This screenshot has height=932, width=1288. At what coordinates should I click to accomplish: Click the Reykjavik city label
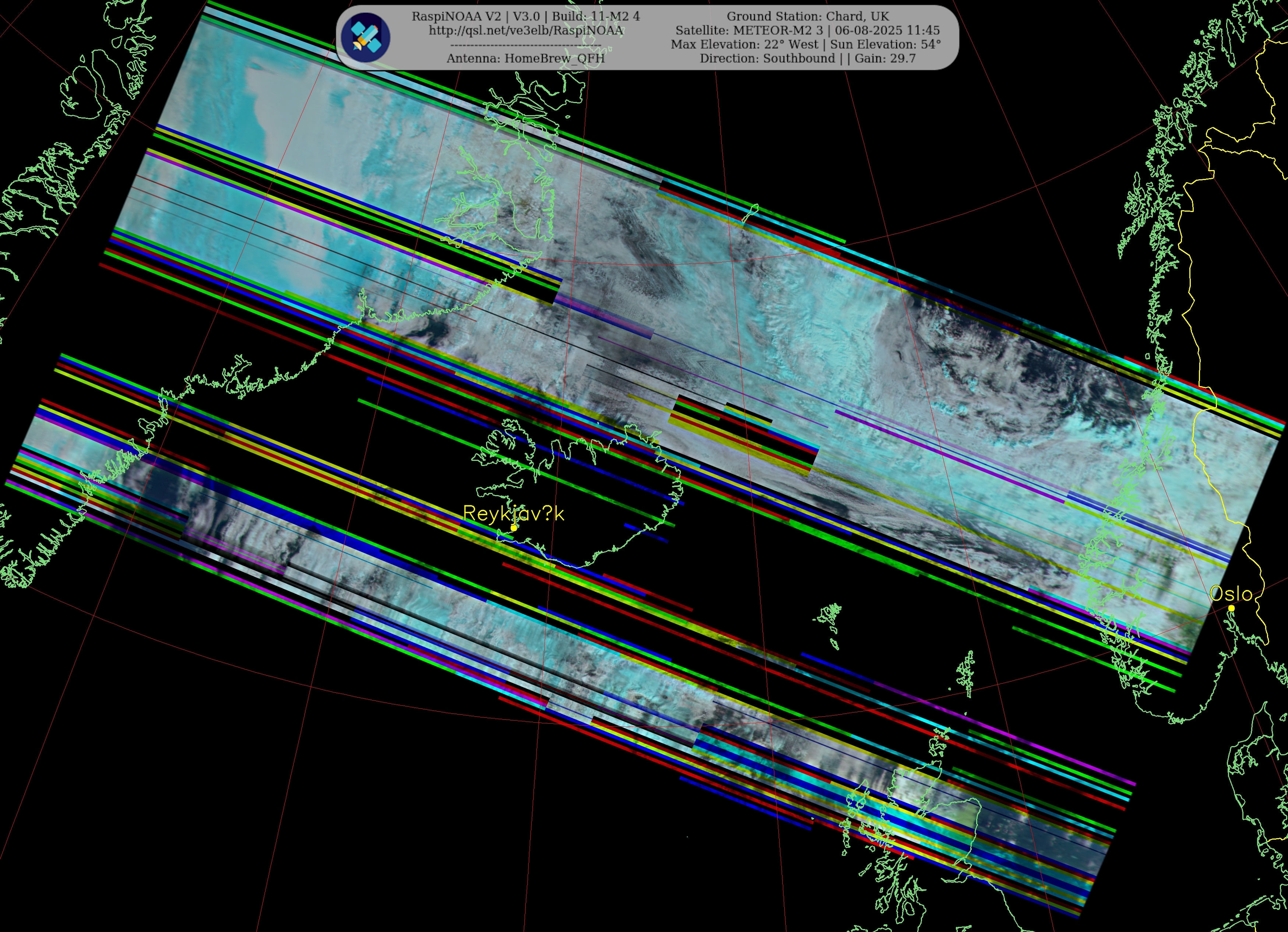pos(513,513)
